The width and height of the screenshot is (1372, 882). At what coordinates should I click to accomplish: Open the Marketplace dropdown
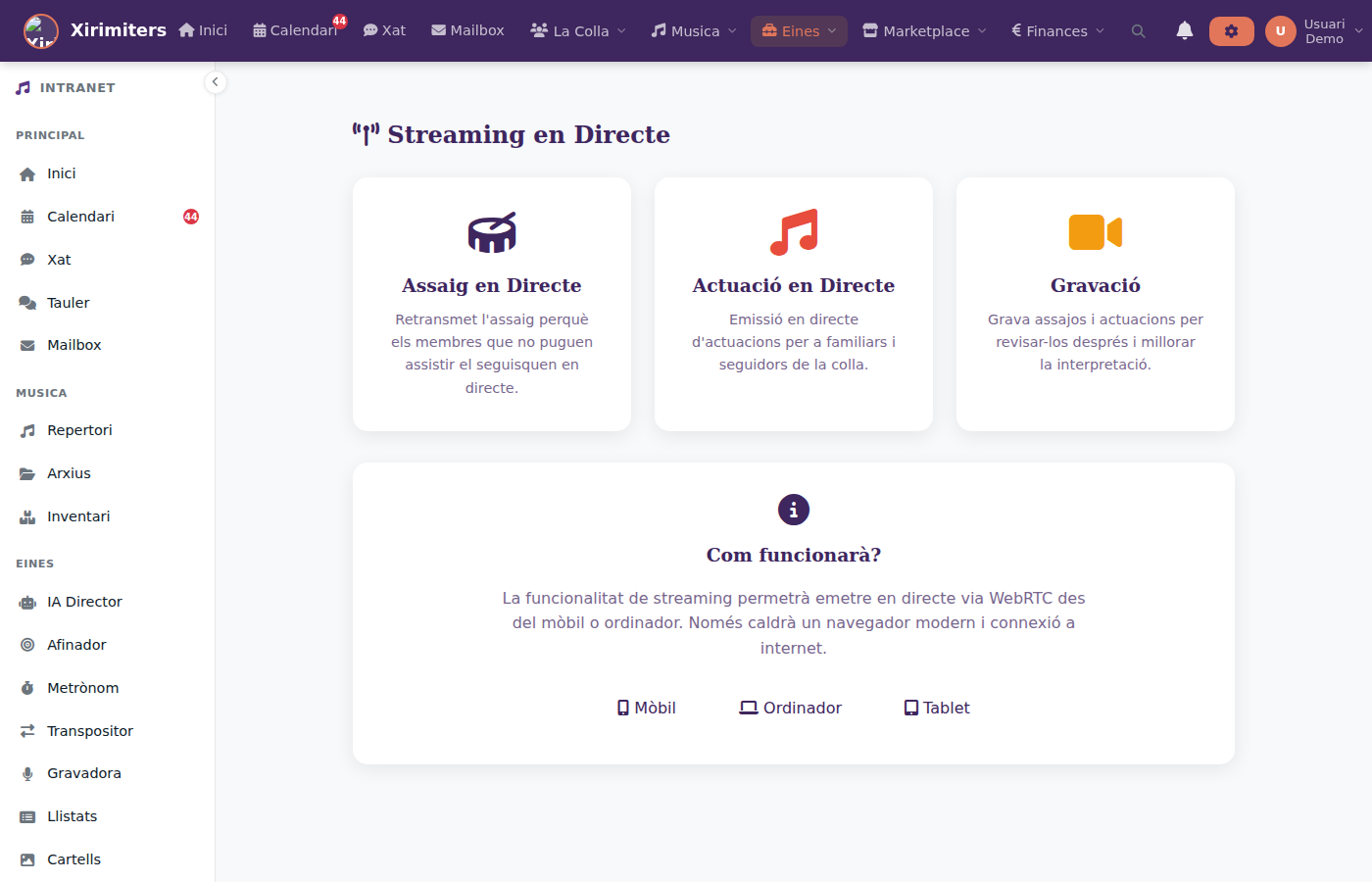click(922, 30)
